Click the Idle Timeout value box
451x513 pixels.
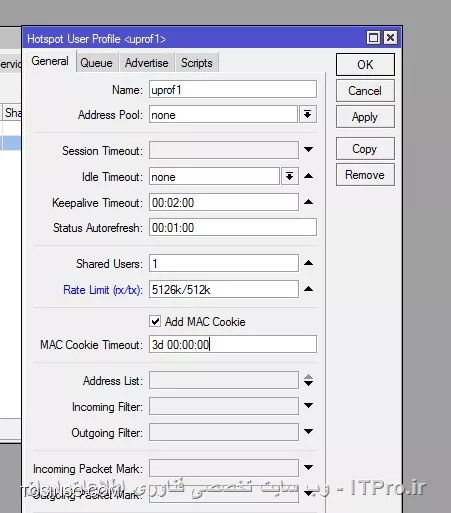tap(214, 176)
